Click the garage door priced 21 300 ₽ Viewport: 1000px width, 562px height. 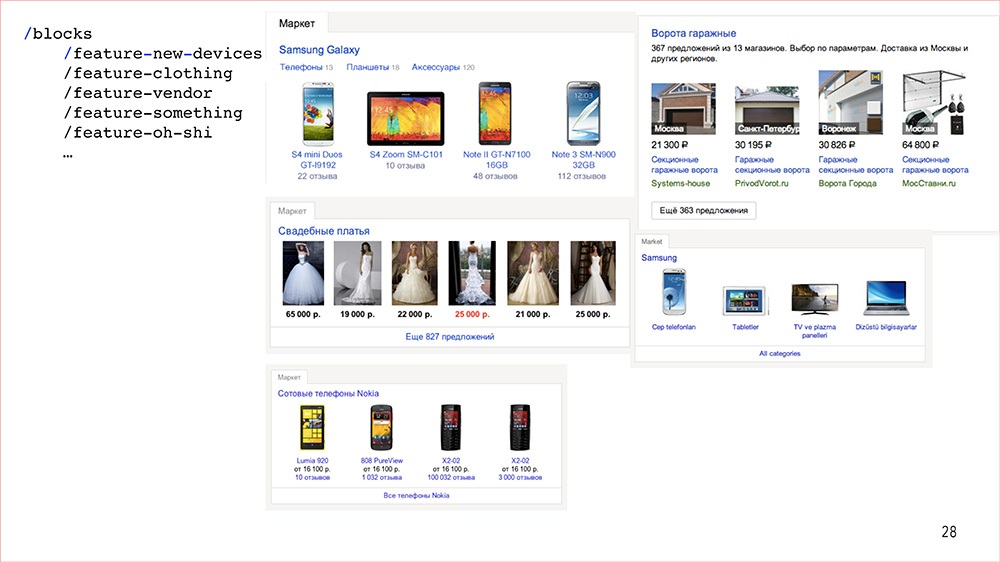tap(683, 108)
